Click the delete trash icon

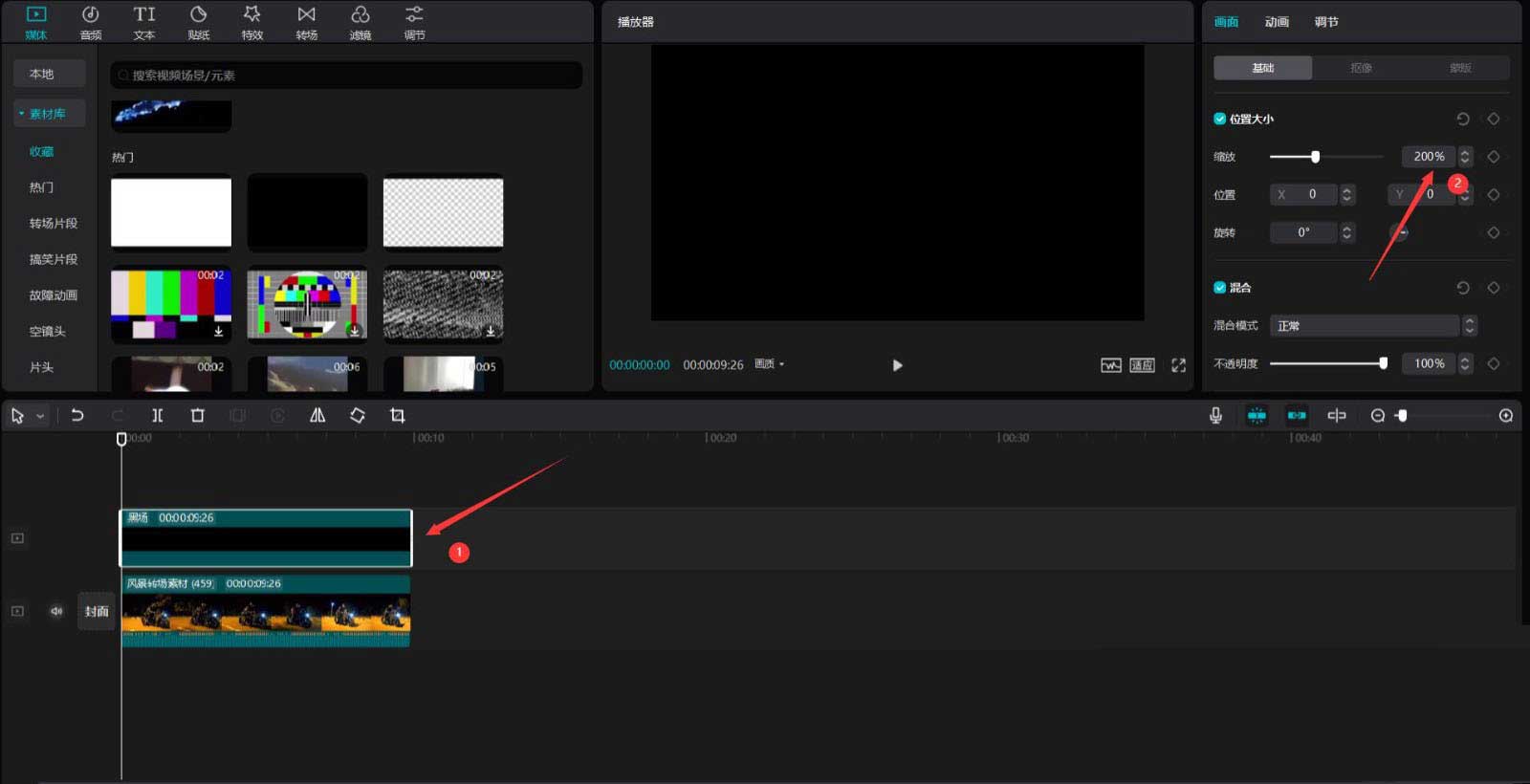[198, 415]
